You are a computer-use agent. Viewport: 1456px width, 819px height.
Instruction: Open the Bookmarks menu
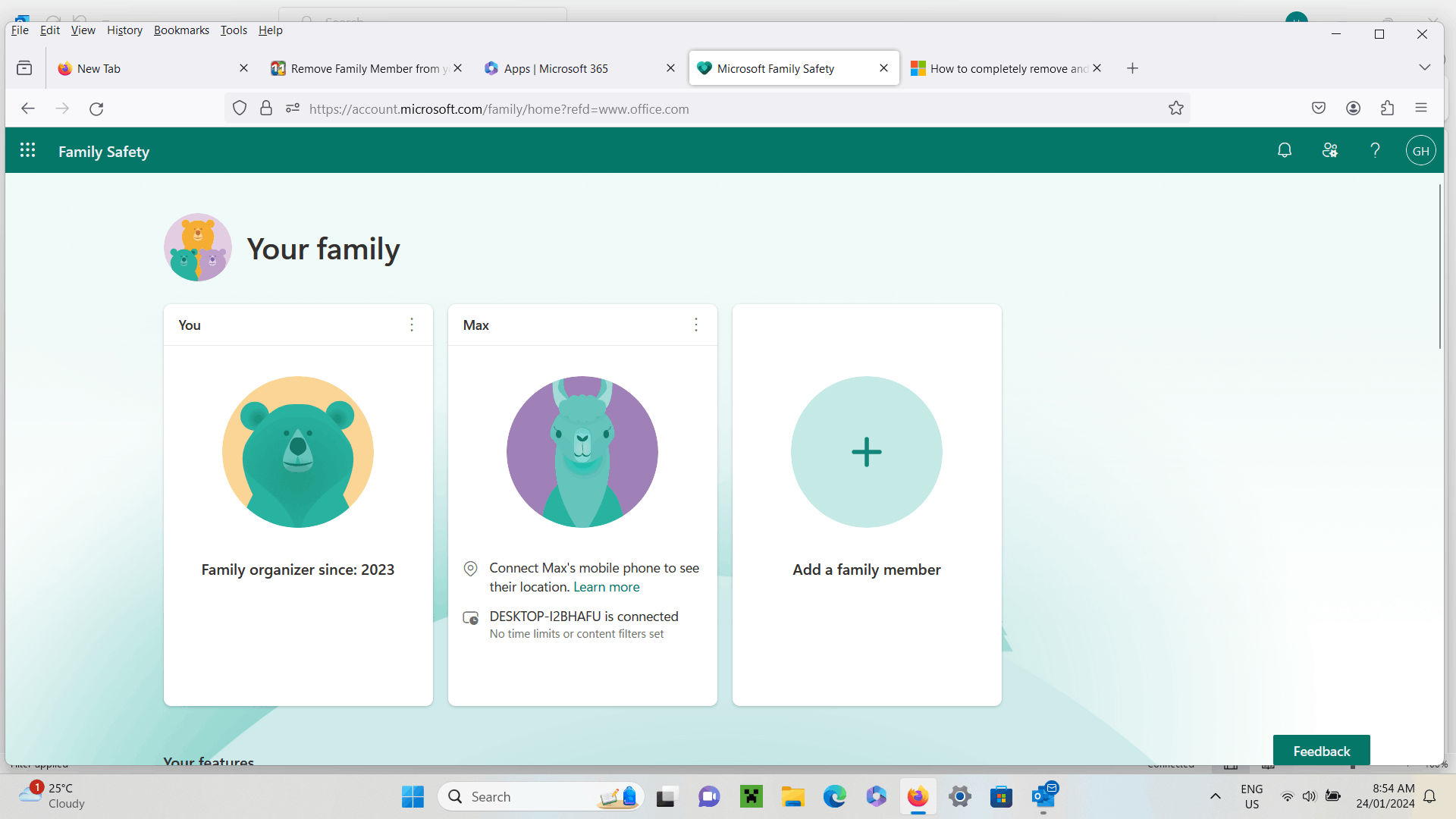point(181,30)
